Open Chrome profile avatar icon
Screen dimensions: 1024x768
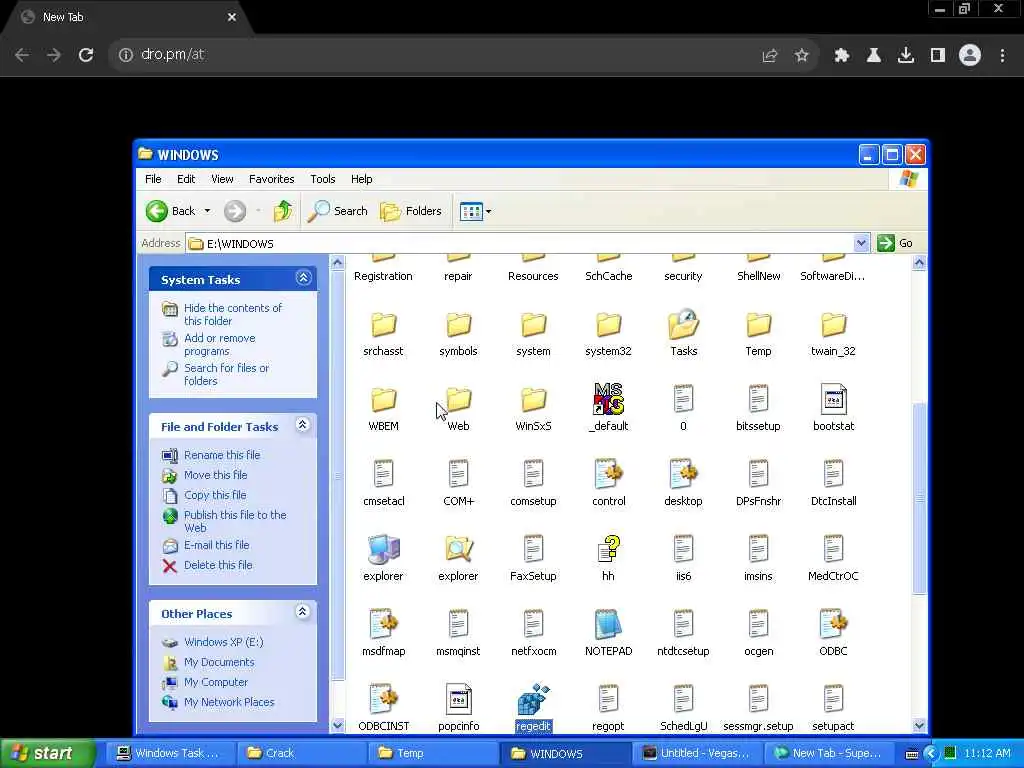click(x=970, y=55)
